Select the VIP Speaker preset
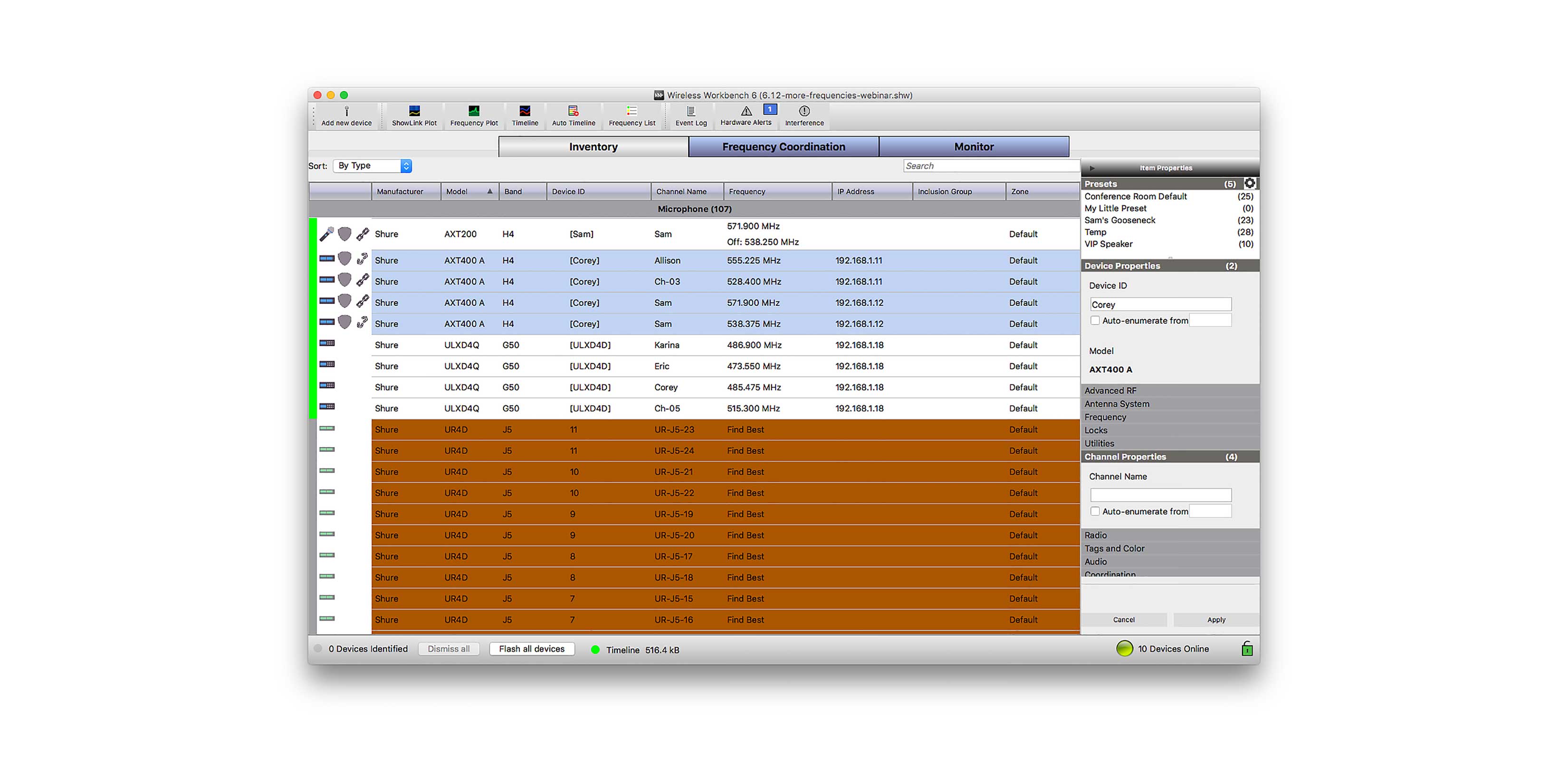The image size is (1568, 784). (1169, 244)
